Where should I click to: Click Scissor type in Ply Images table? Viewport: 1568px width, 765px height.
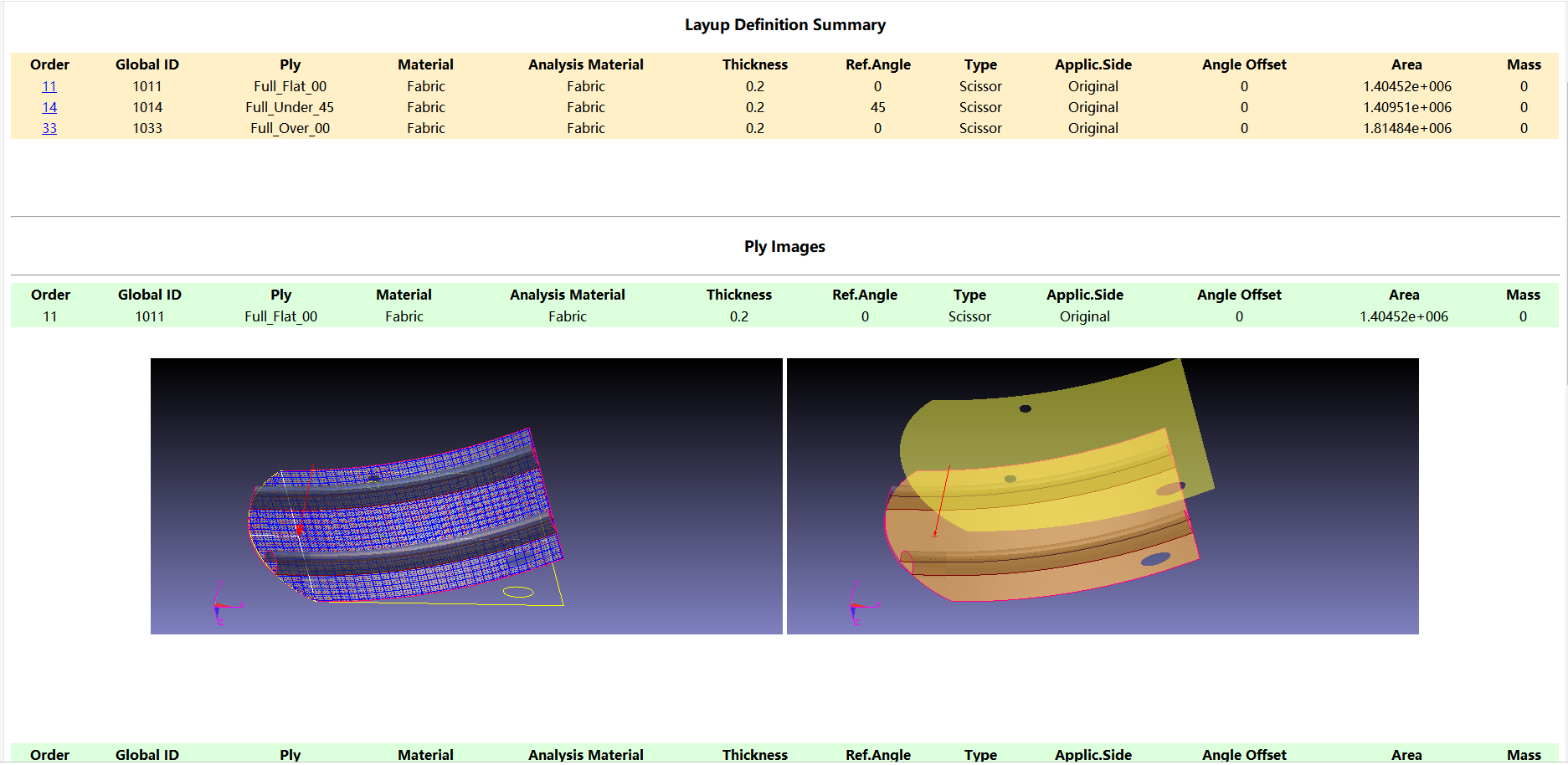click(969, 316)
